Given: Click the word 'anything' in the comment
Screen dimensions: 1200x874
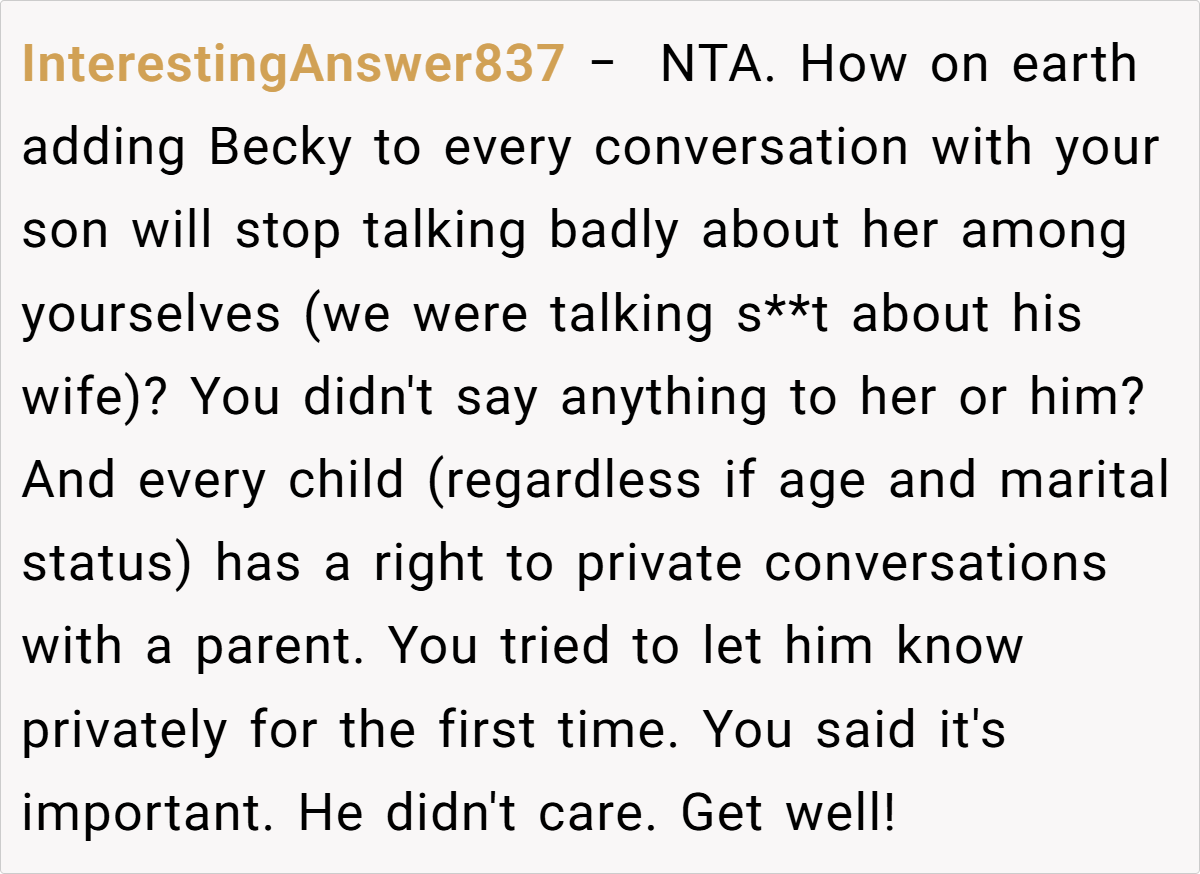Looking at the screenshot, I should pyautogui.click(x=664, y=398).
